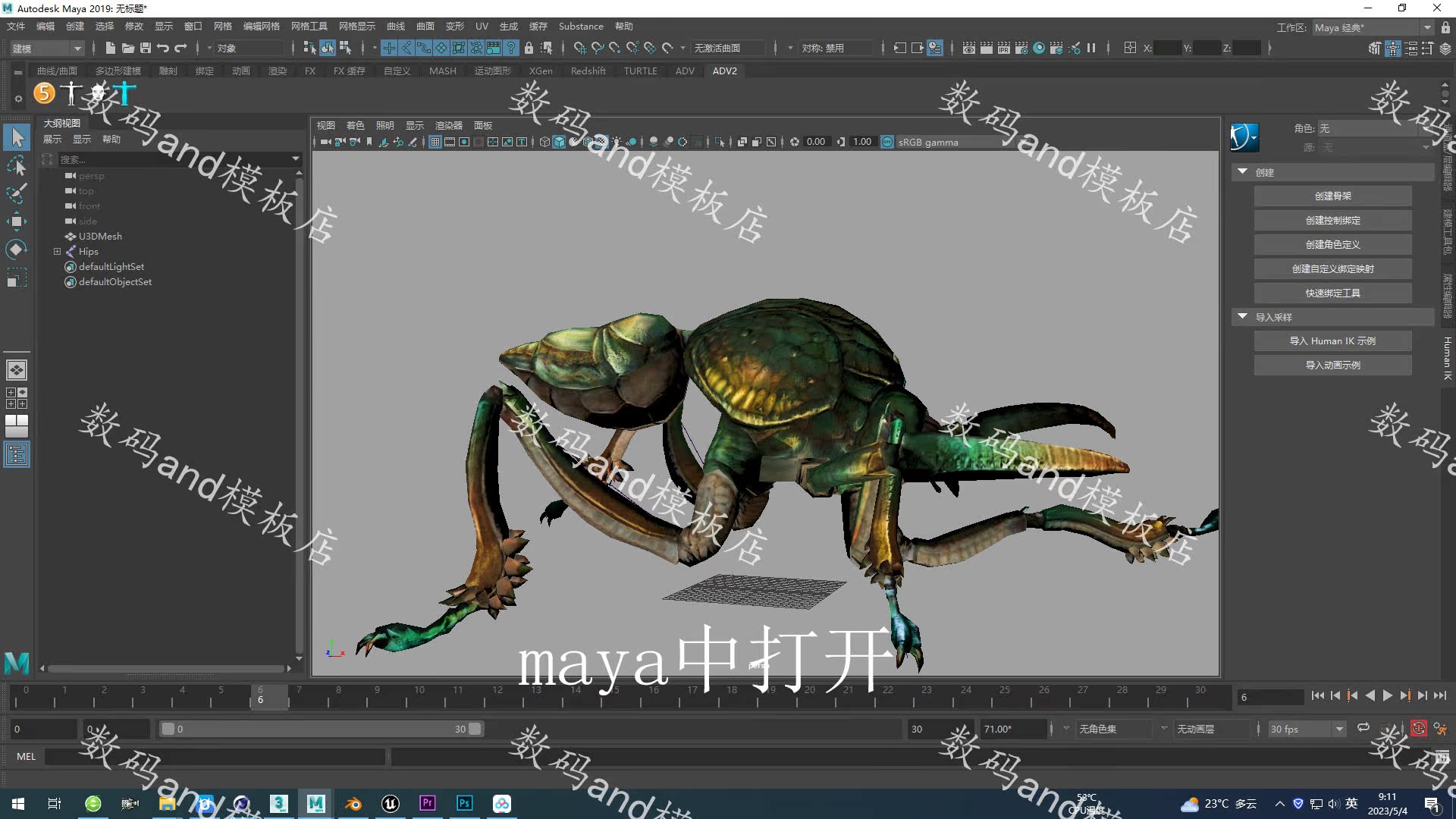The height and width of the screenshot is (819, 1456).
Task: Open the Attribute Editor icon
Action: pyautogui.click(x=1410, y=48)
